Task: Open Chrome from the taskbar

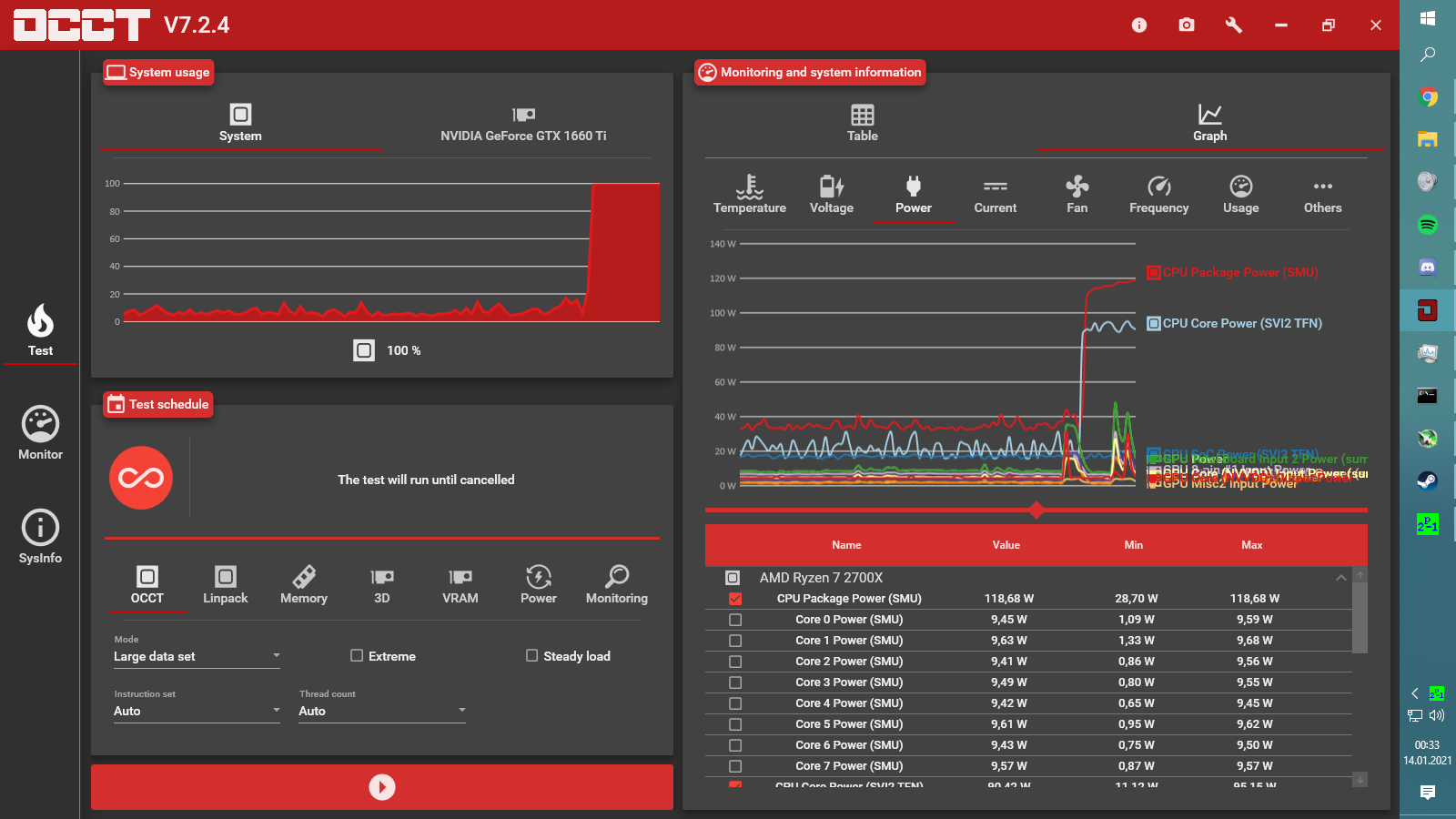Action: [1428, 96]
